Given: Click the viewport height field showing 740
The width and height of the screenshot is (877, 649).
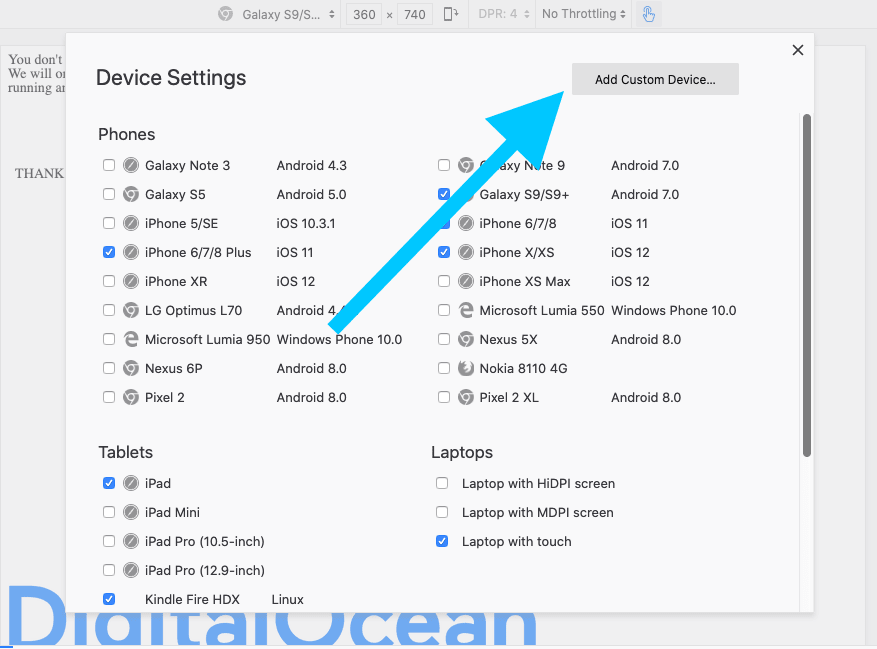Looking at the screenshot, I should pos(414,15).
